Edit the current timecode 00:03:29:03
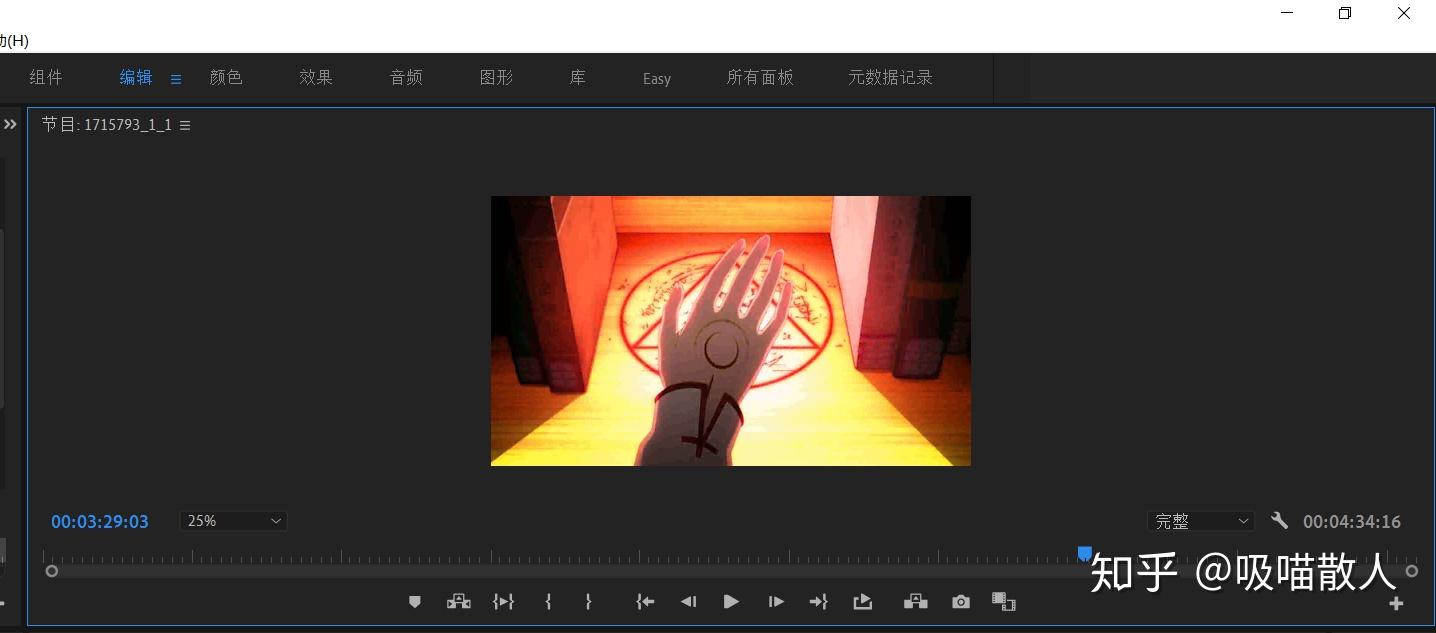Viewport: 1436px width, 633px height. 99,520
